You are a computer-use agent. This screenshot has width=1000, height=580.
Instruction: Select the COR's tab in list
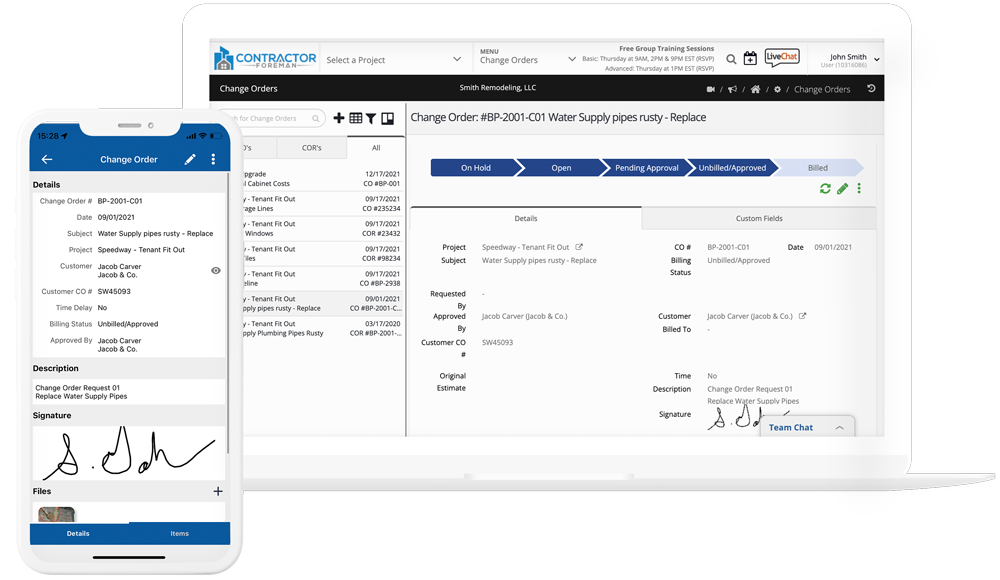click(x=311, y=147)
